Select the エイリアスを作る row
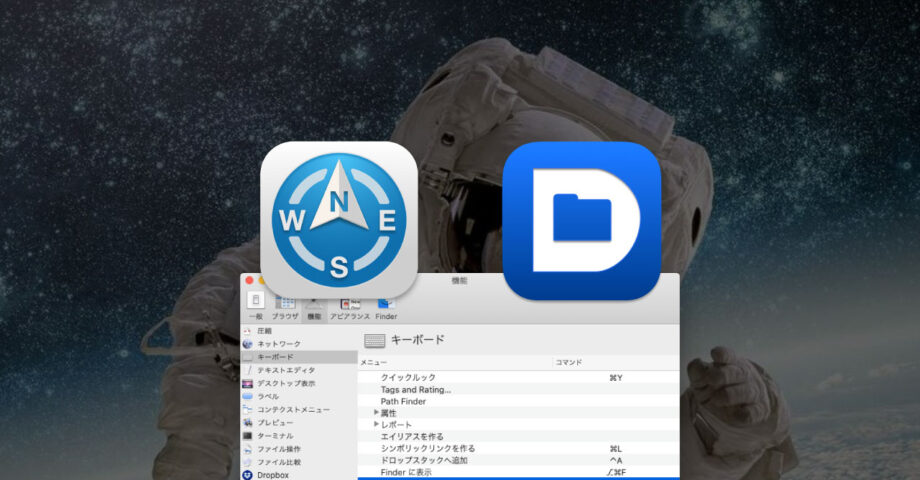This screenshot has height=480, width=920. 518,437
